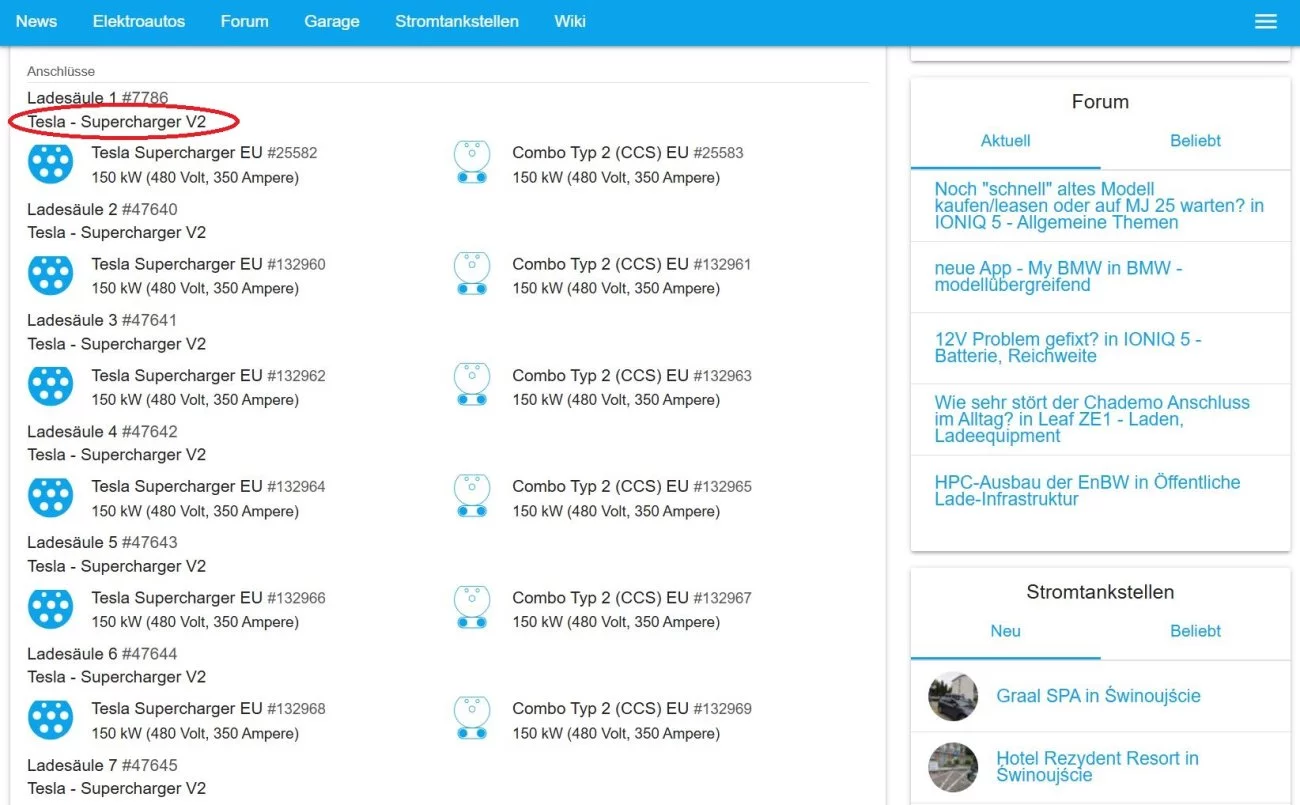Click CCS Combo icon for connector #132969
Image resolution: width=1300 pixels, height=805 pixels.
click(471, 719)
